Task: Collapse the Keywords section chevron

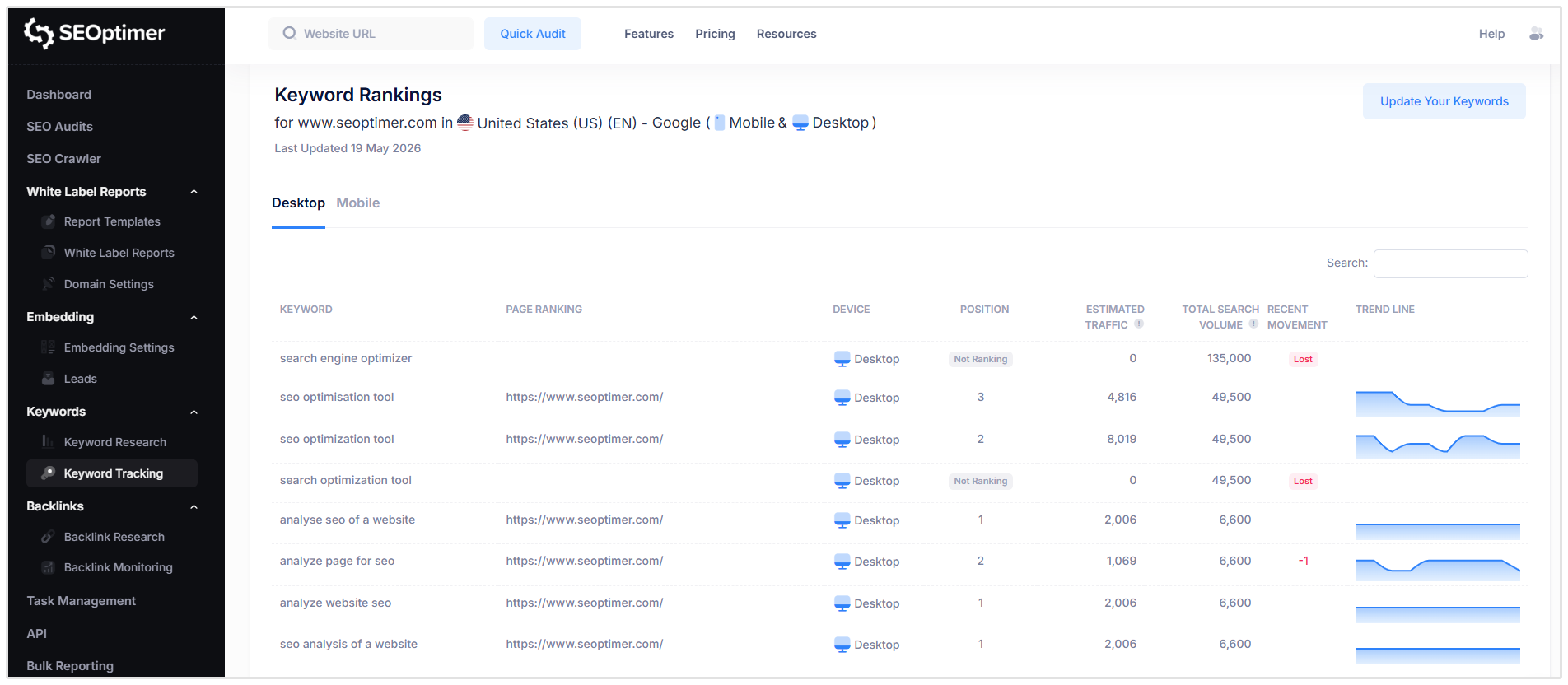Action: 194,412
